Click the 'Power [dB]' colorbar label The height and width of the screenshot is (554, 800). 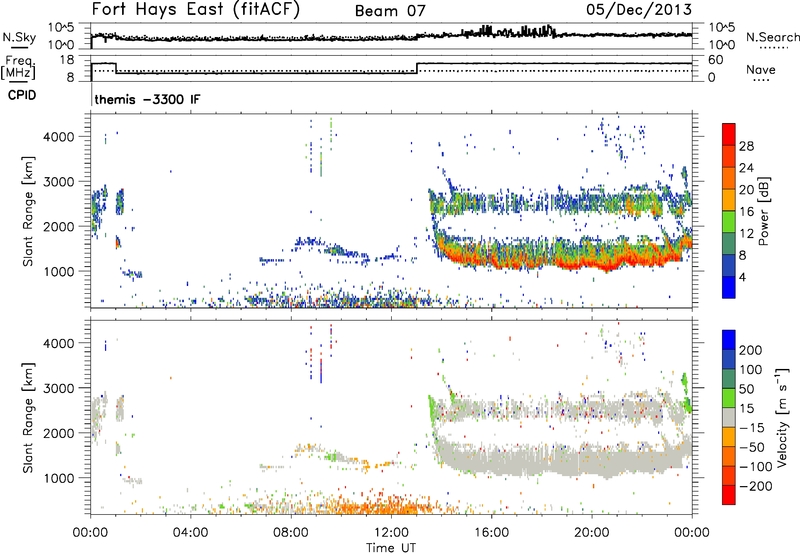[x=763, y=211]
